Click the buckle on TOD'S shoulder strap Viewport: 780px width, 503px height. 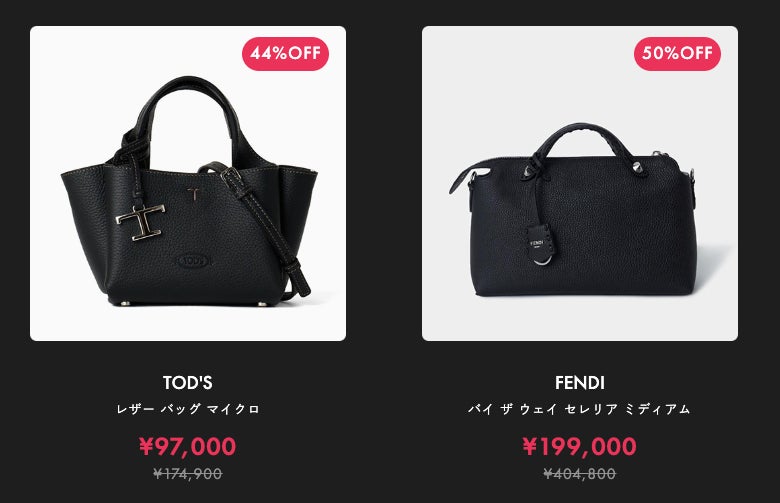coord(232,178)
